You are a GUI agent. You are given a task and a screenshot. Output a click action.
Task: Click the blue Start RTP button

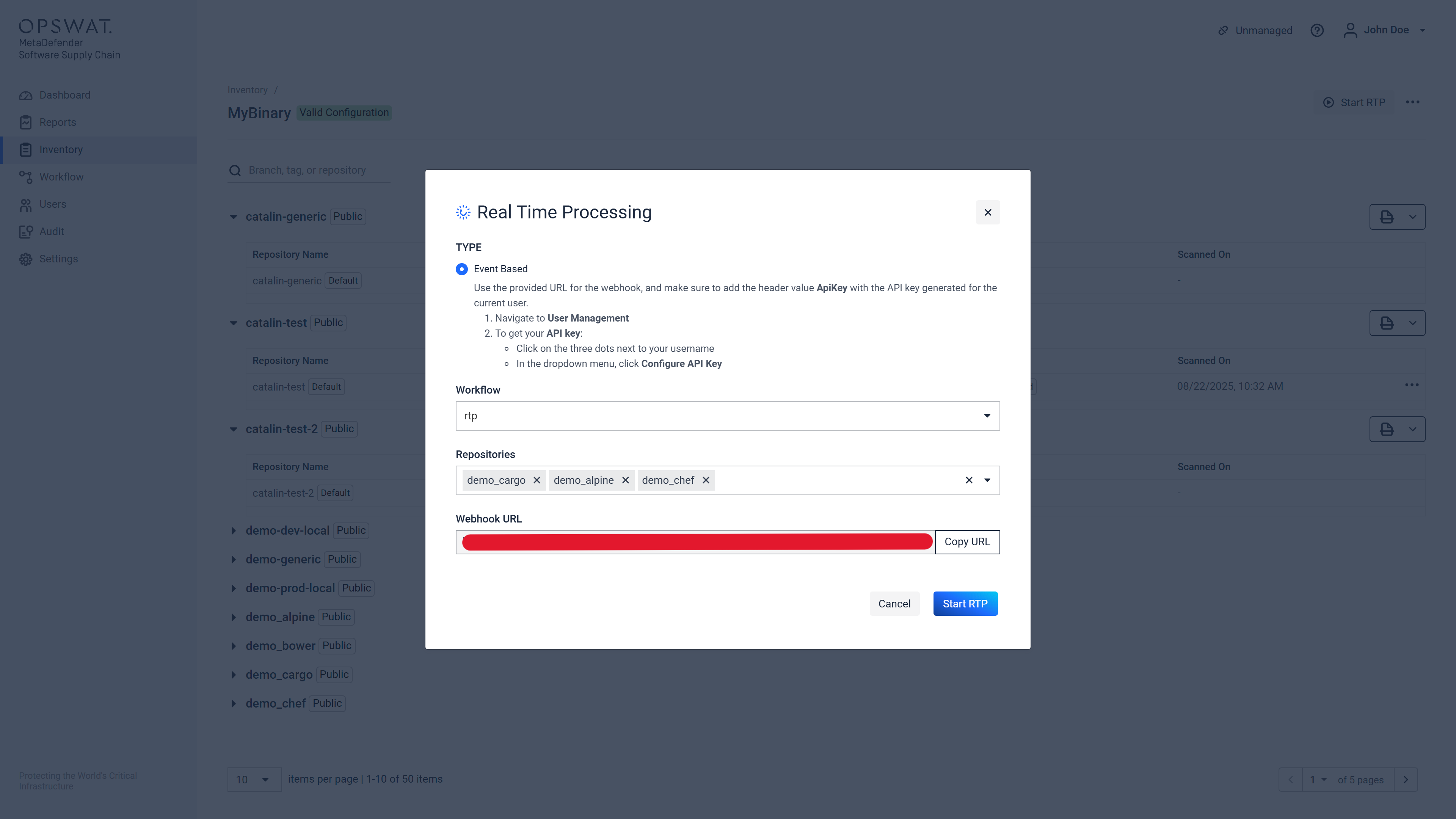click(965, 604)
